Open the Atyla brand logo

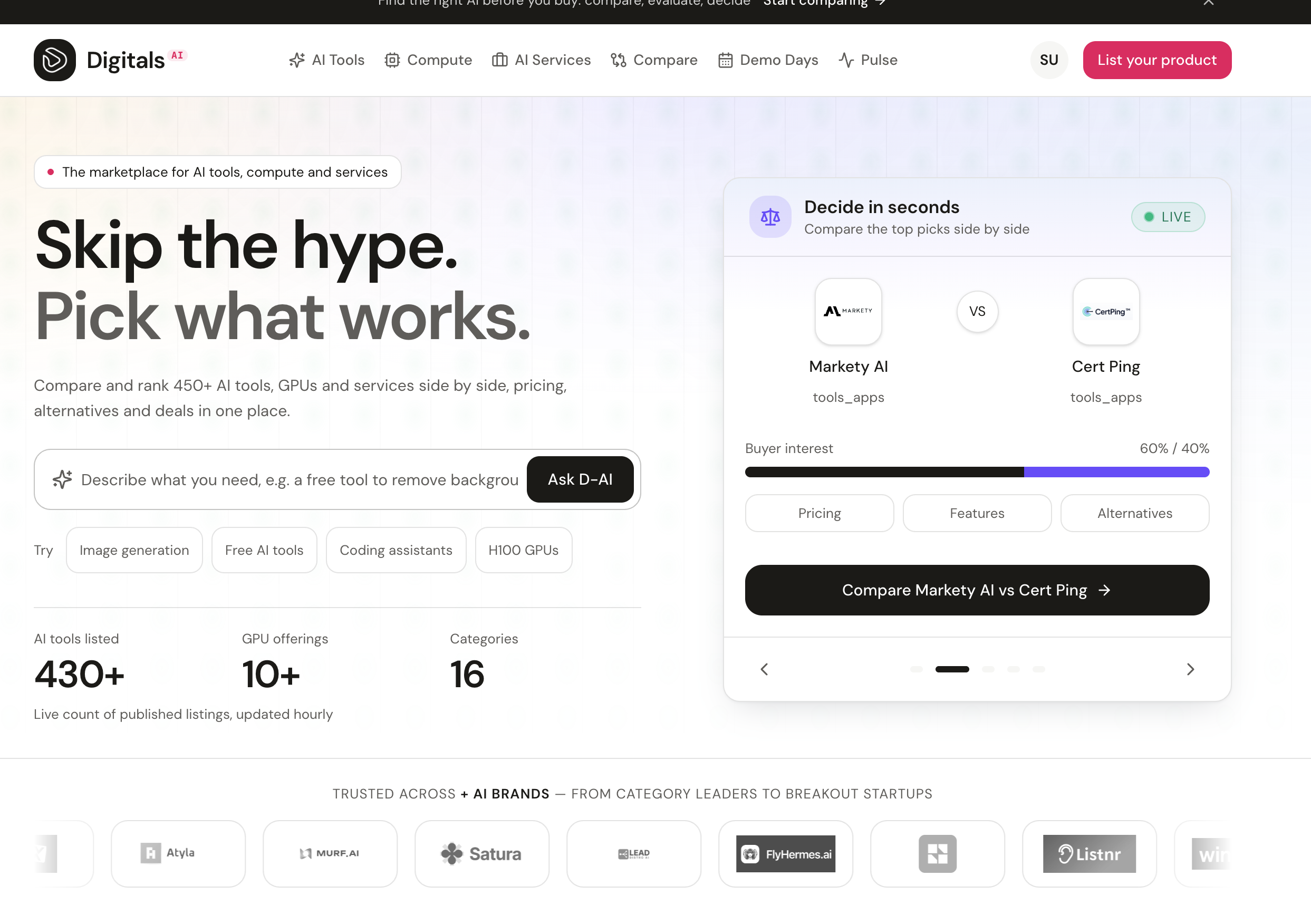178,854
